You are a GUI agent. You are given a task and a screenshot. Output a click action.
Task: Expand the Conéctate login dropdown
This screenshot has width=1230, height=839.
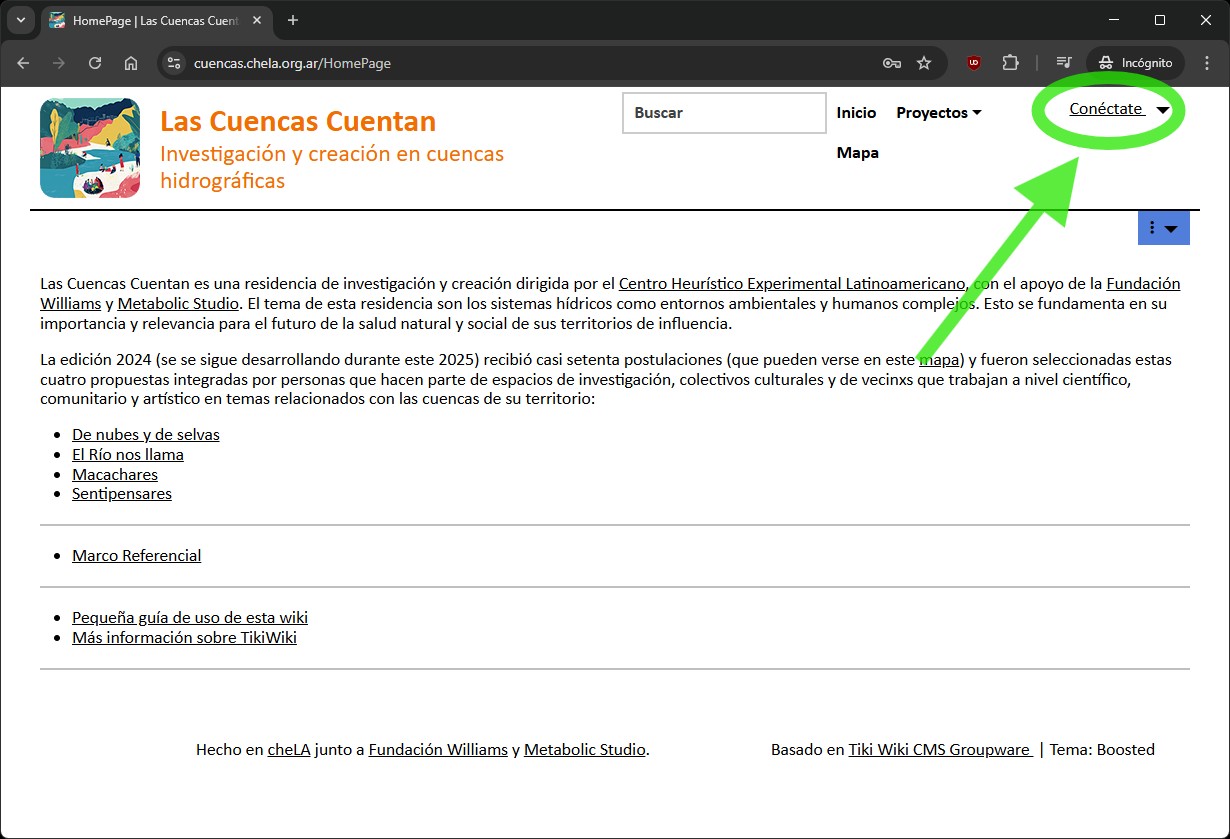pyautogui.click(x=1118, y=110)
